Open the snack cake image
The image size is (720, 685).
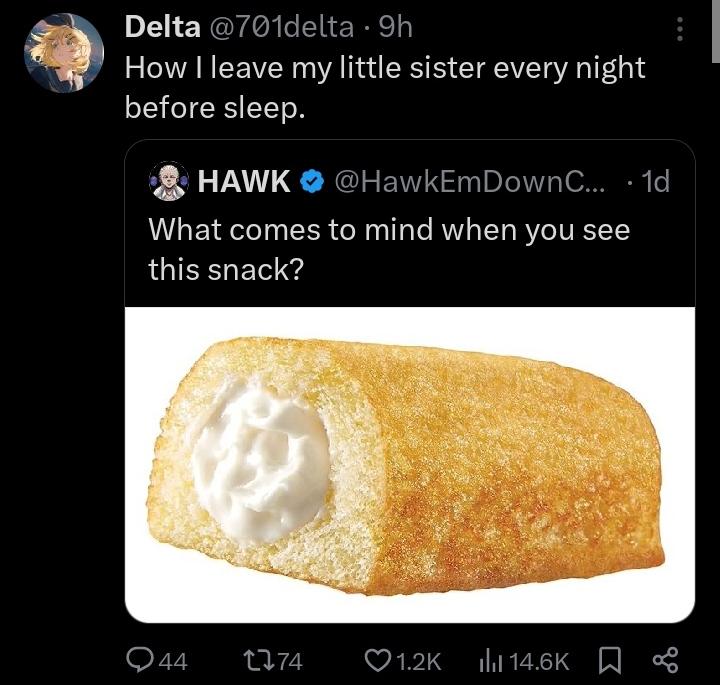point(410,464)
